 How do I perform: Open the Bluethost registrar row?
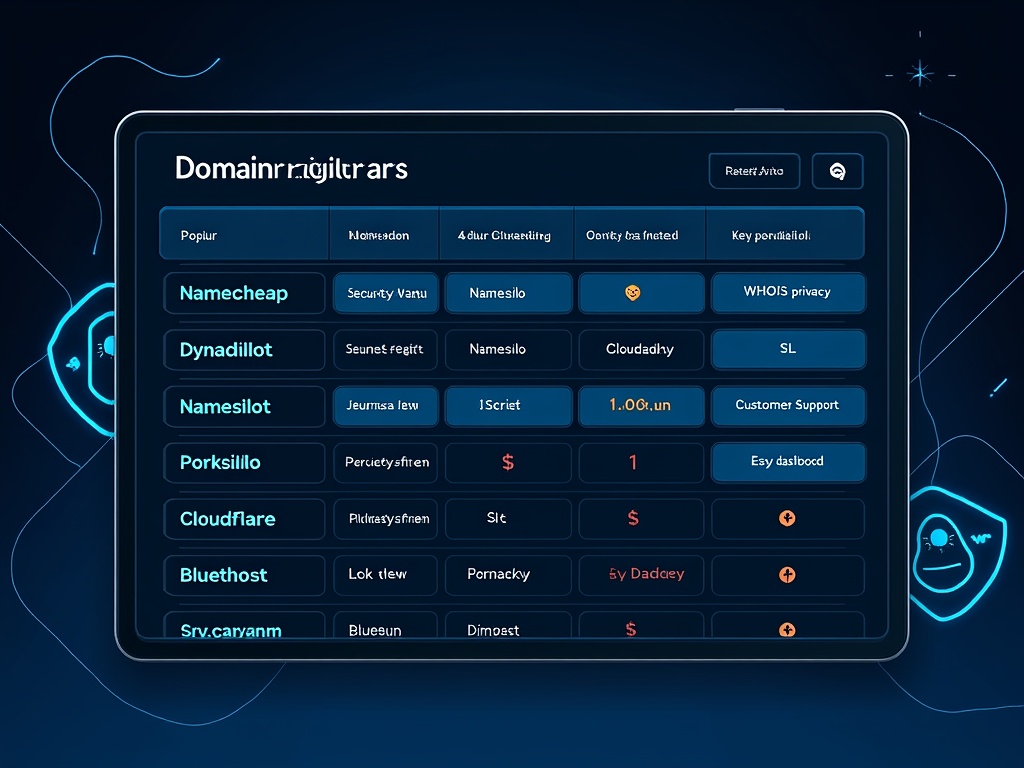click(x=244, y=575)
